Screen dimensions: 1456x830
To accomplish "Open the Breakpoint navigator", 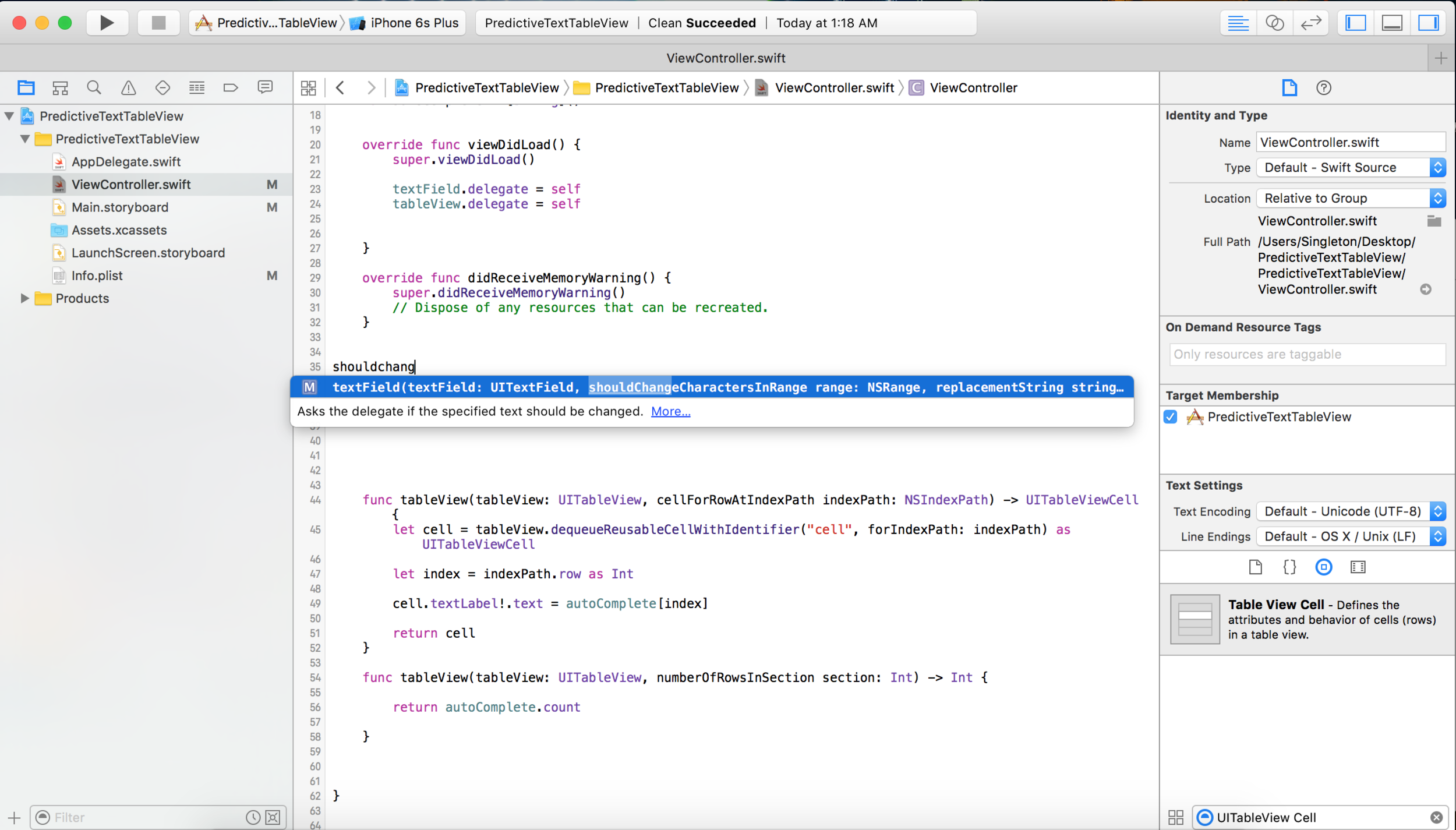I will pos(231,87).
